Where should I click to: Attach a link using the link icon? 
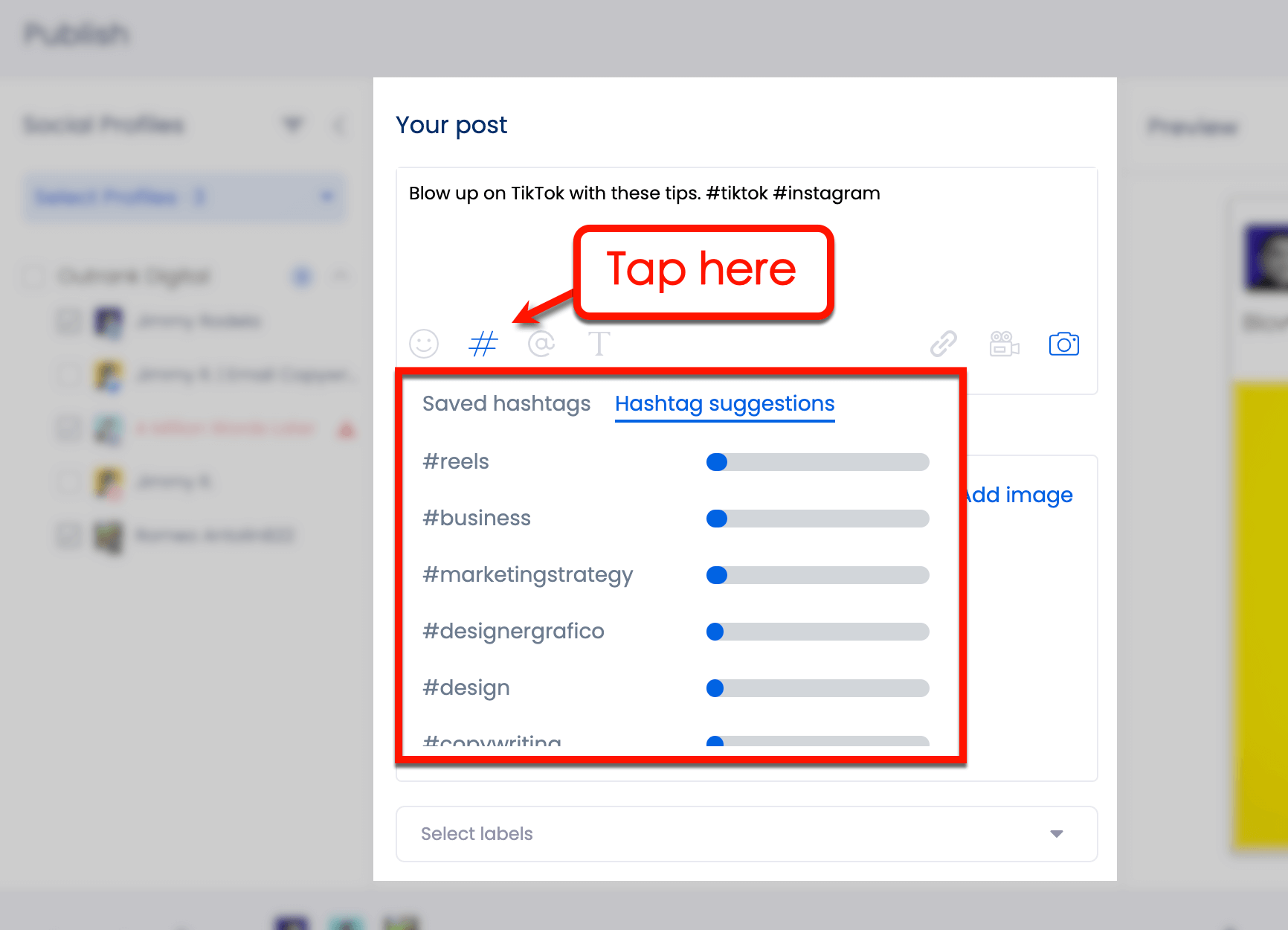point(944,344)
